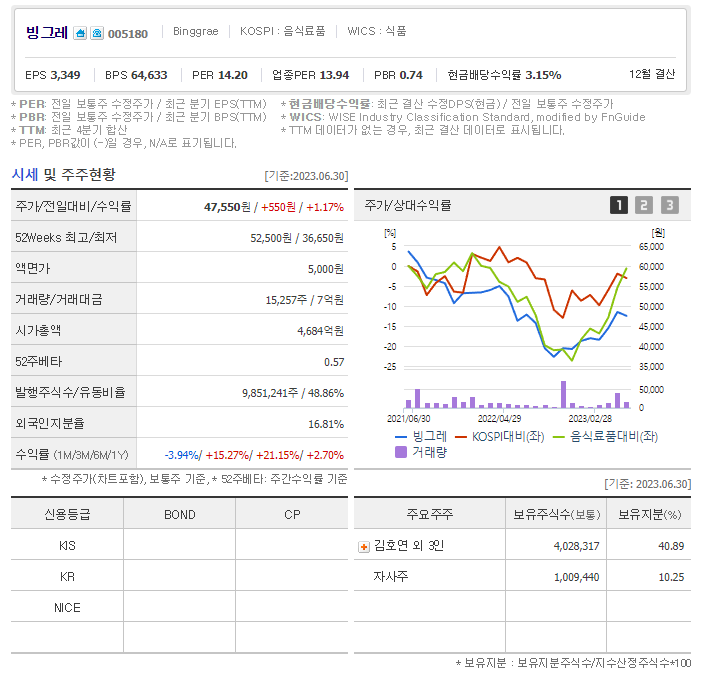Screen dimensions: 701x676
Task: Click the 주요주주 column header
Action: tap(430, 515)
